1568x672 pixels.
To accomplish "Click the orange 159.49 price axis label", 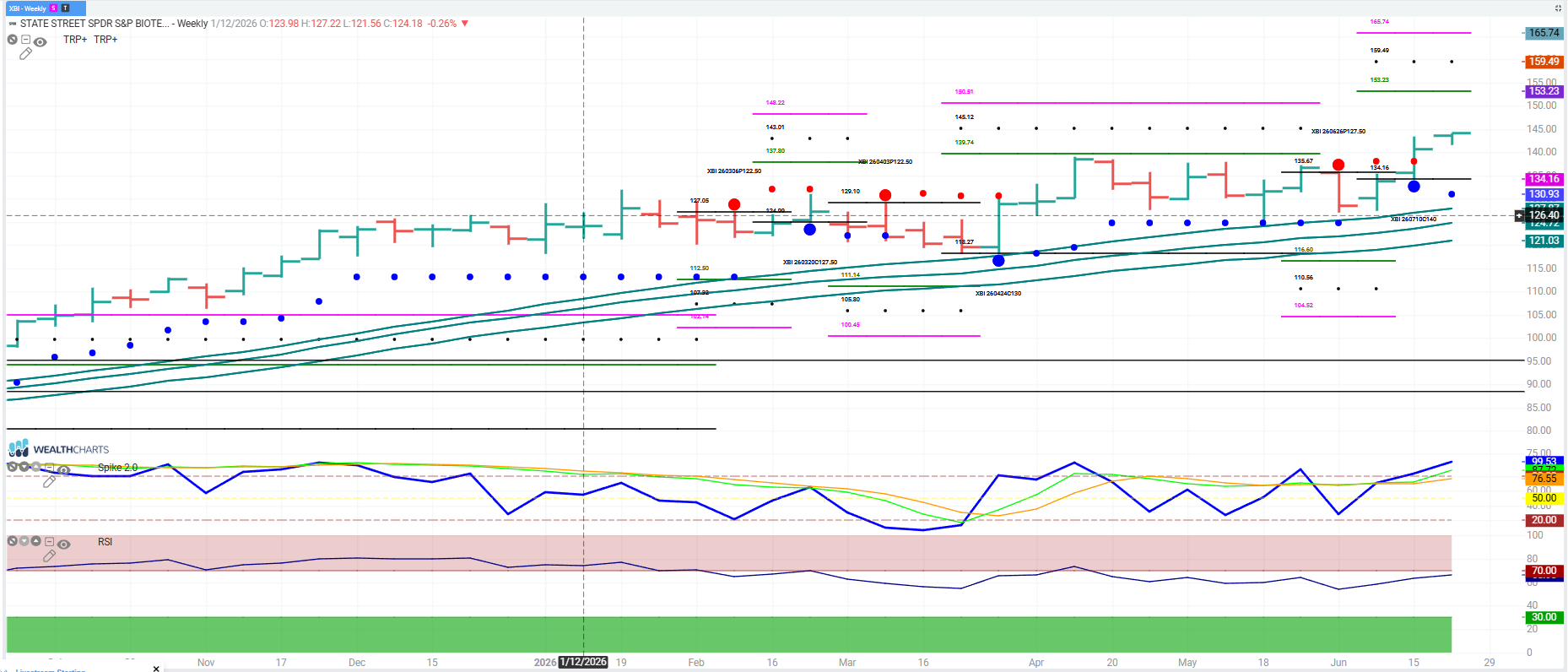I will [x=1544, y=62].
